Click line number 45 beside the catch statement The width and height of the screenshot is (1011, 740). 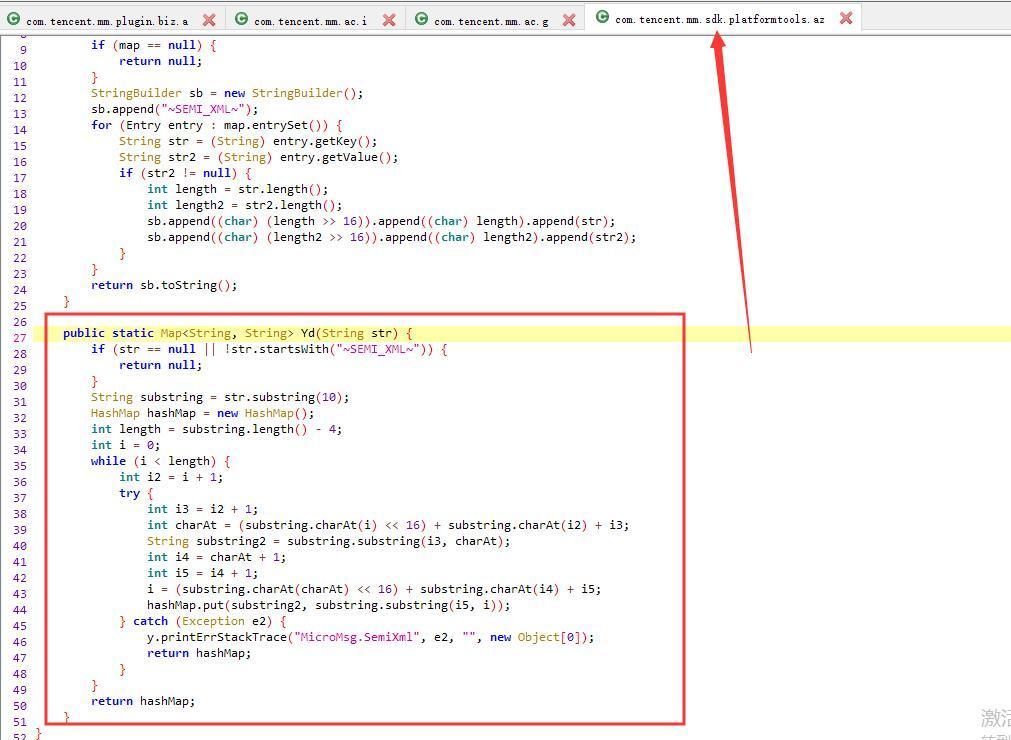click(19, 626)
